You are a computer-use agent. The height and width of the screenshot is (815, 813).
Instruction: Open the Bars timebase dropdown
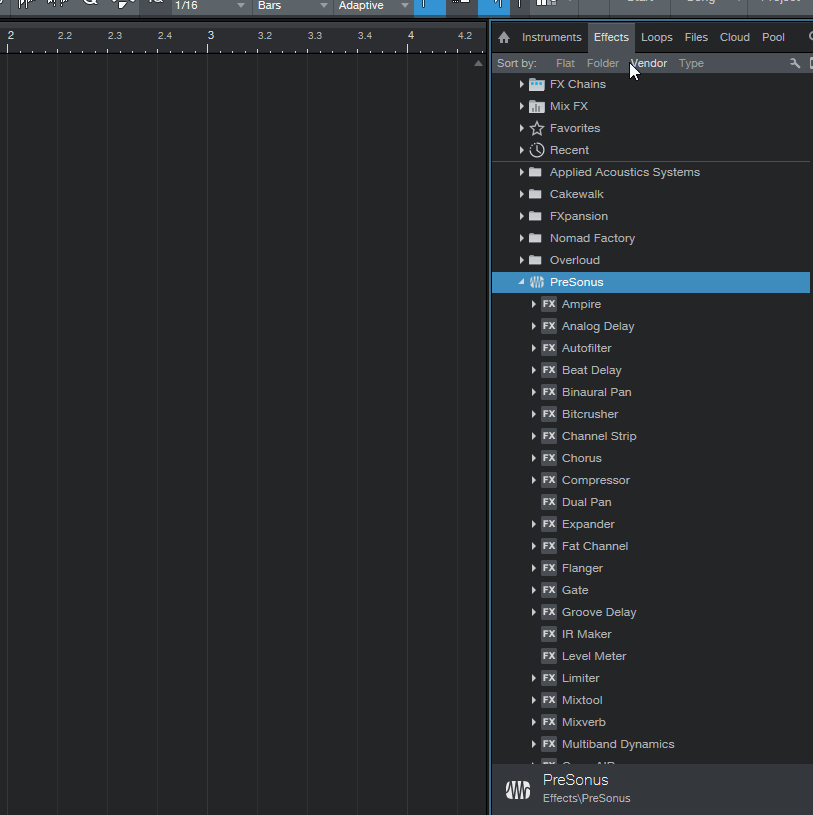click(x=293, y=6)
